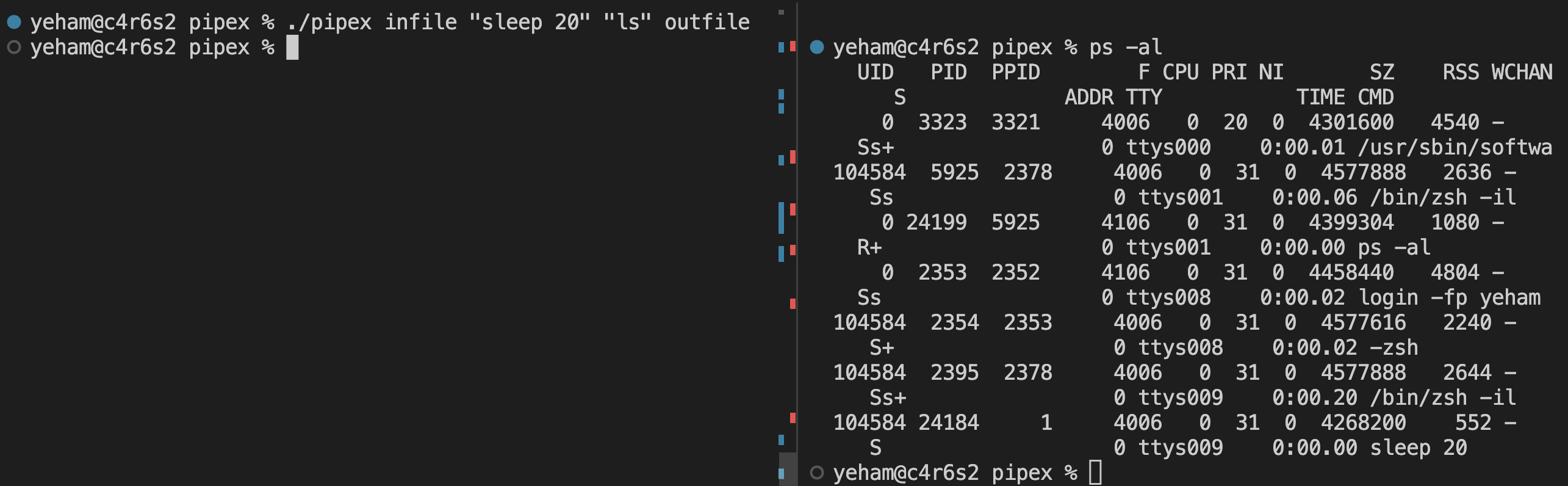Click the "login -fp yeham" process text

pyautogui.click(x=1449, y=298)
